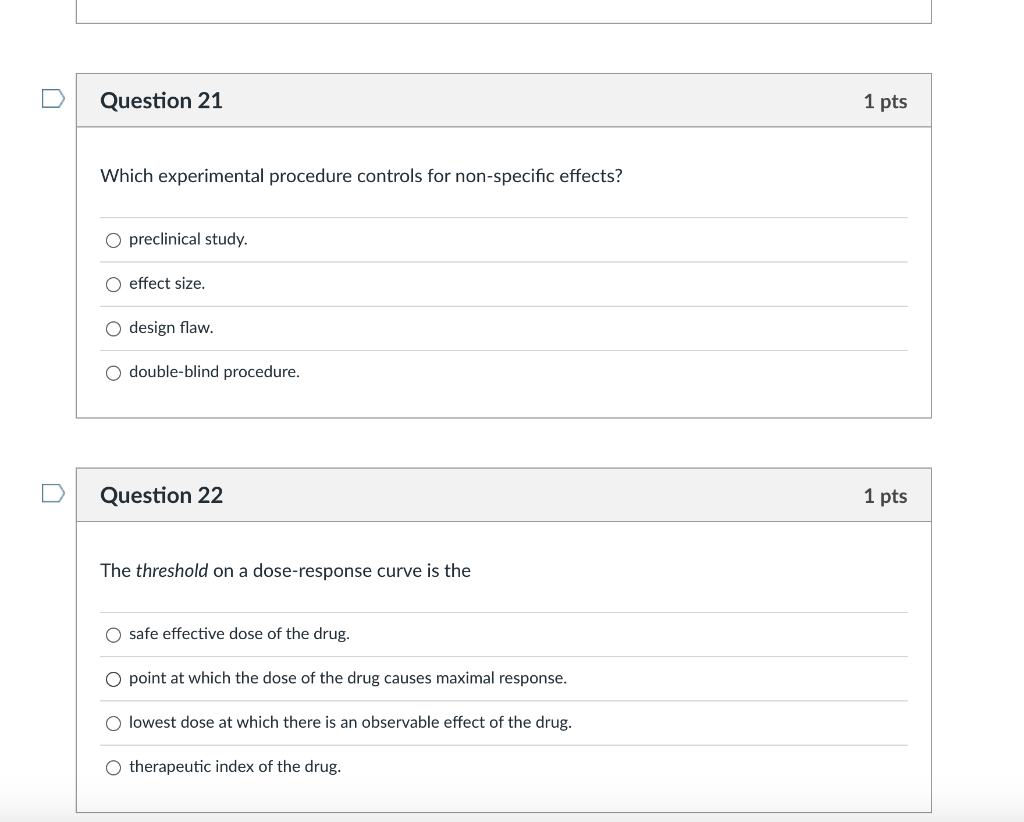Click the 'effect size.' answer text

(167, 283)
